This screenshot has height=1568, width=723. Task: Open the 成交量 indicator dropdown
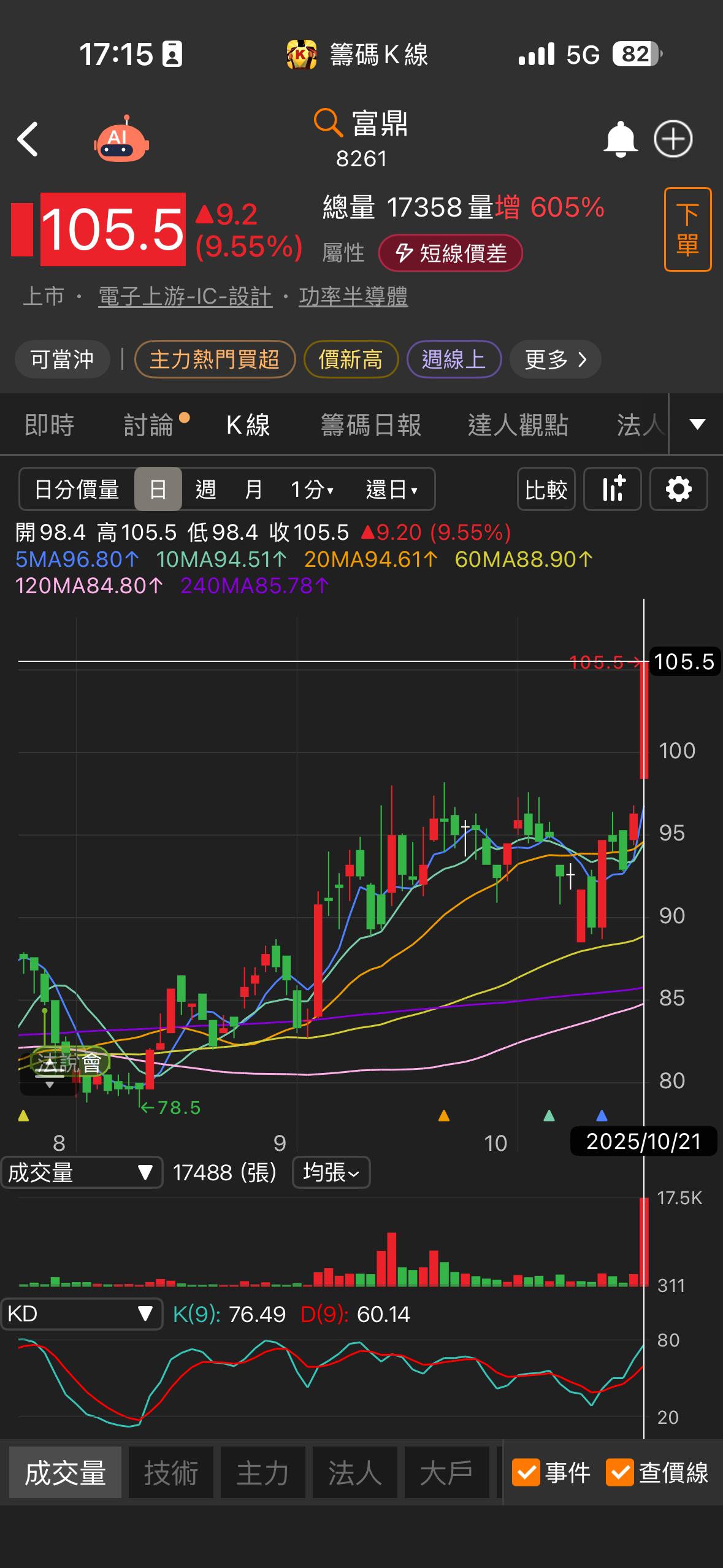[x=82, y=1173]
